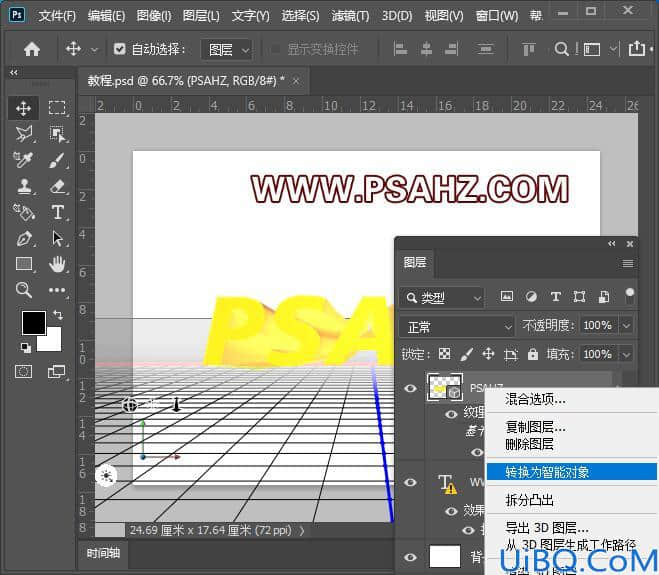
Task: Open the 文件(F) menu
Action: (x=57, y=16)
